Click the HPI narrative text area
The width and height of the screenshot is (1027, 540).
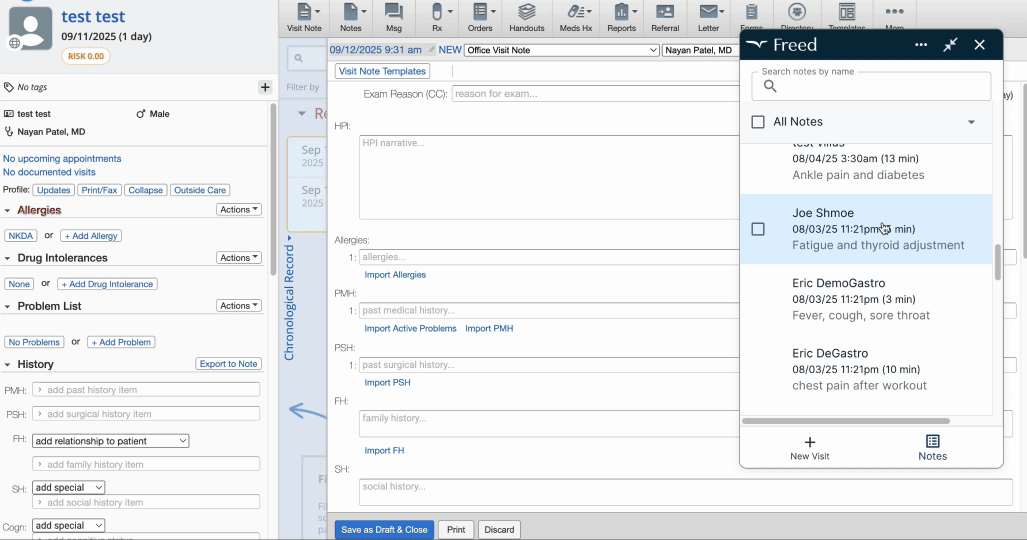coord(549,177)
